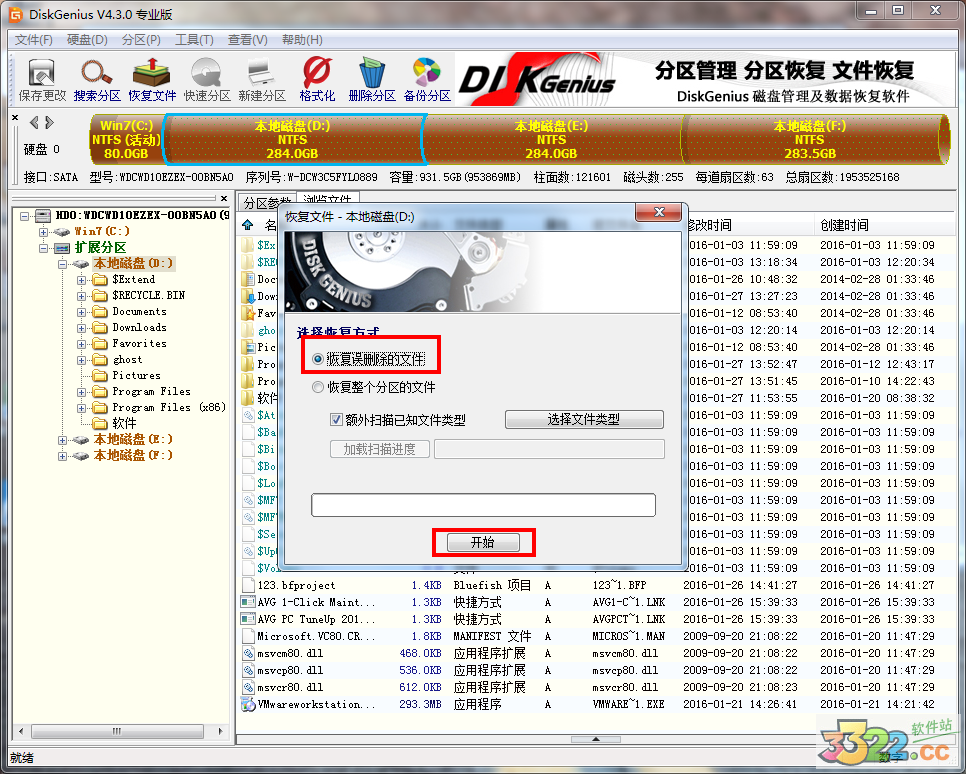This screenshot has width=966, height=774.
Task: Select the $Extend folder icon in the tree
Action: click(x=100, y=280)
